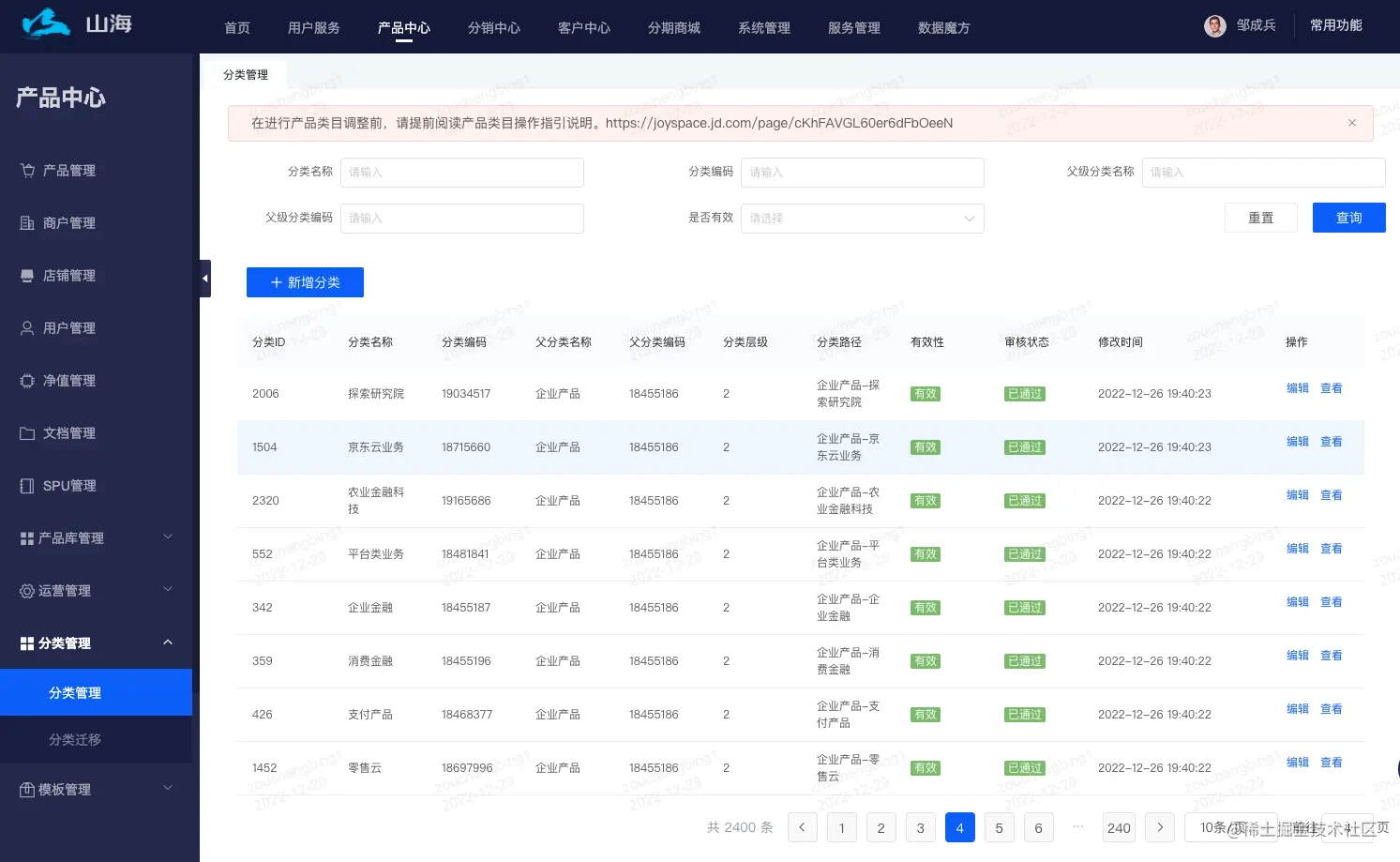
Task: Dismiss the pink notice banner
Action: pyautogui.click(x=1352, y=123)
